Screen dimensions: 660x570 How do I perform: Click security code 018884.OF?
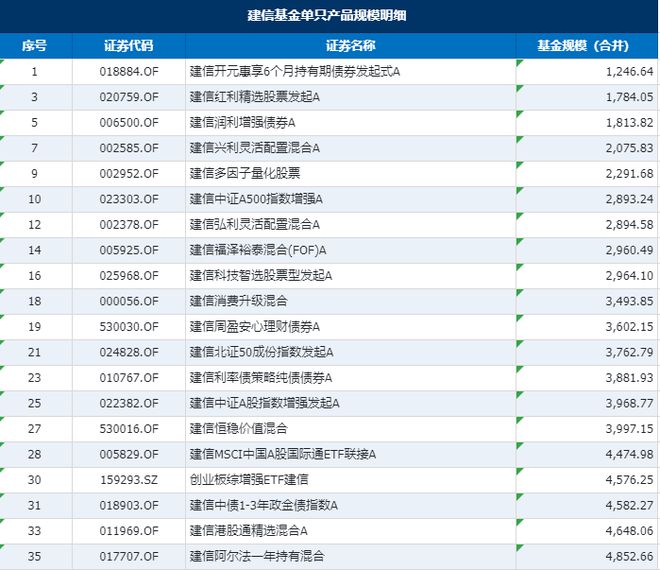(x=129, y=72)
